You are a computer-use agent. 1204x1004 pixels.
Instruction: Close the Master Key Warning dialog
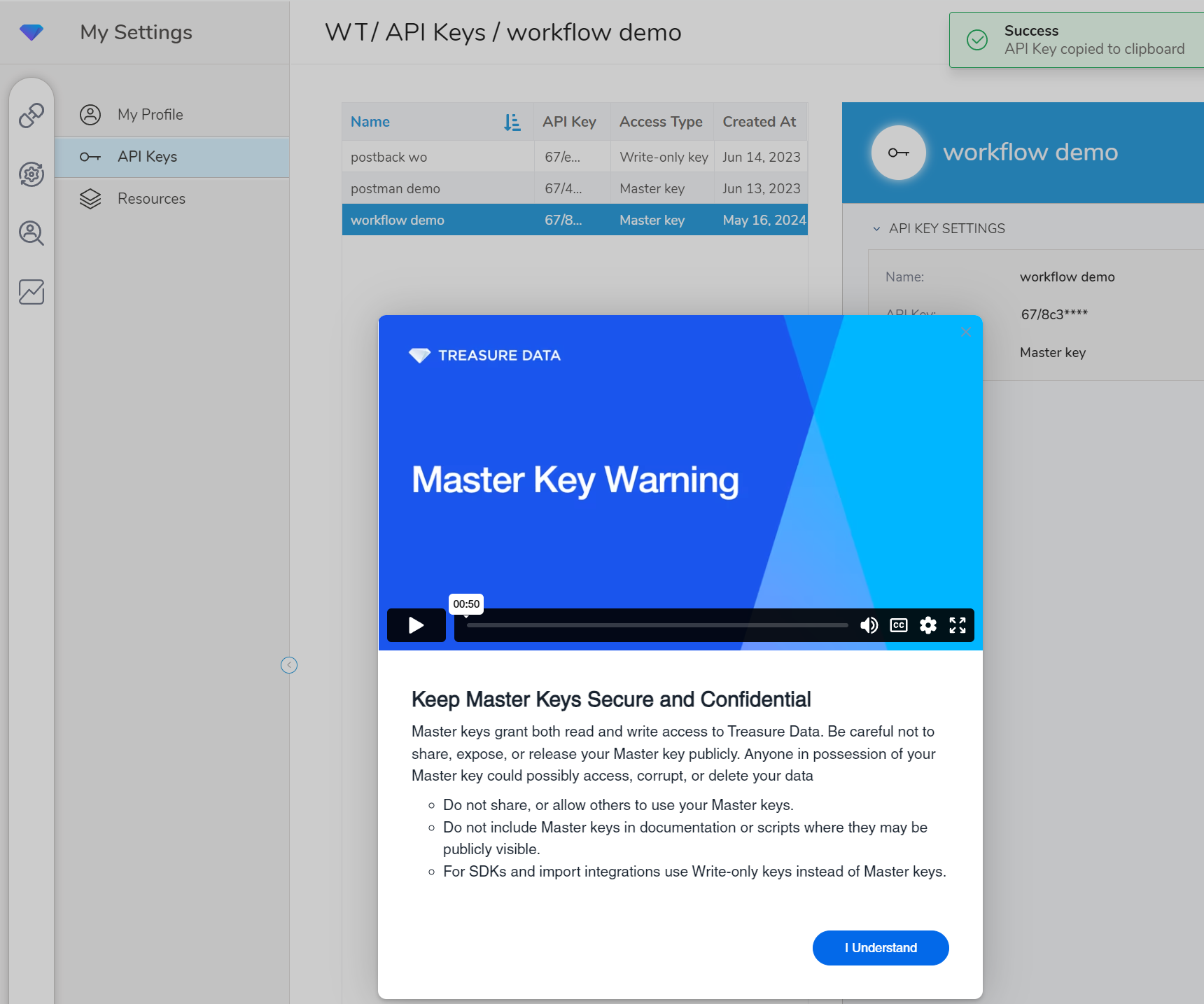966,332
